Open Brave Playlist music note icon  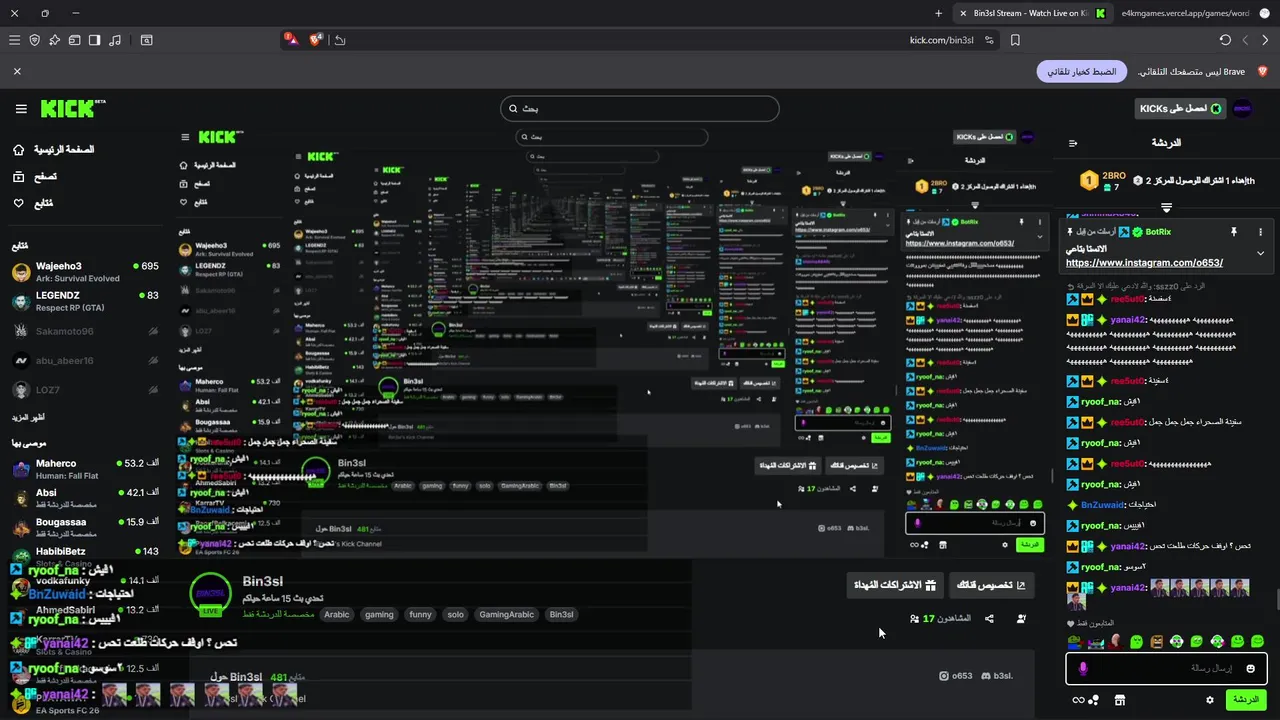[115, 40]
